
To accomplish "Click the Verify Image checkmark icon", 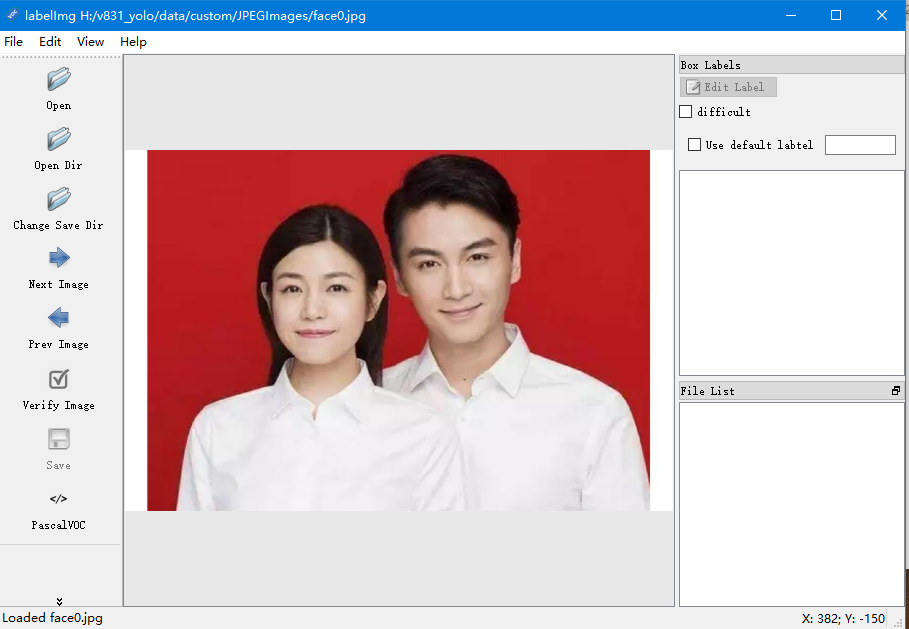I will [59, 380].
